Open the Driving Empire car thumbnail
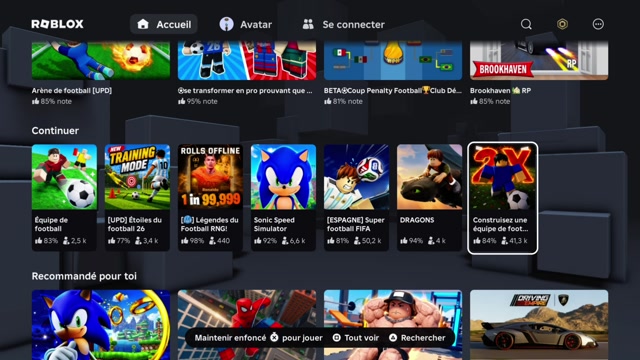640x360 pixels. point(539,325)
